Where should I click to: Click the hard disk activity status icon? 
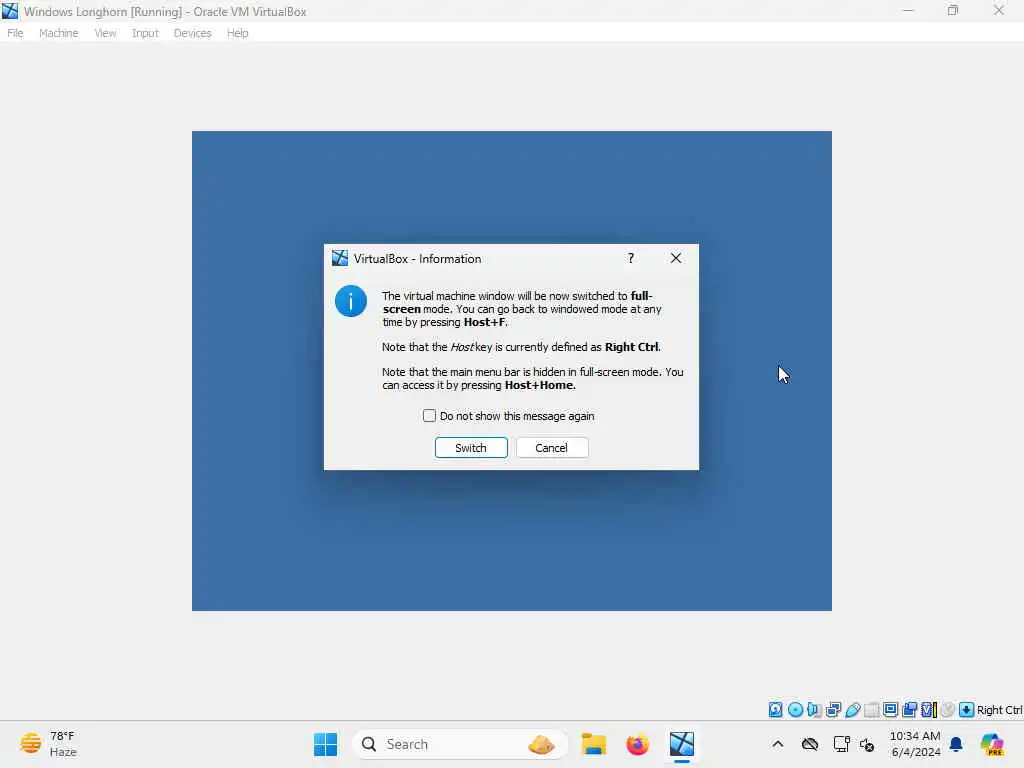click(x=775, y=710)
